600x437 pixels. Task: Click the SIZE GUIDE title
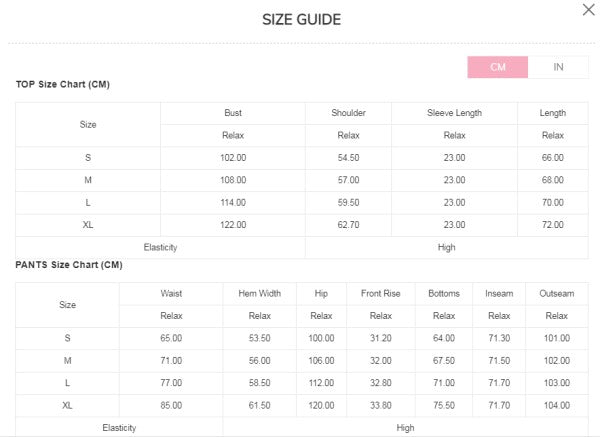tap(301, 20)
